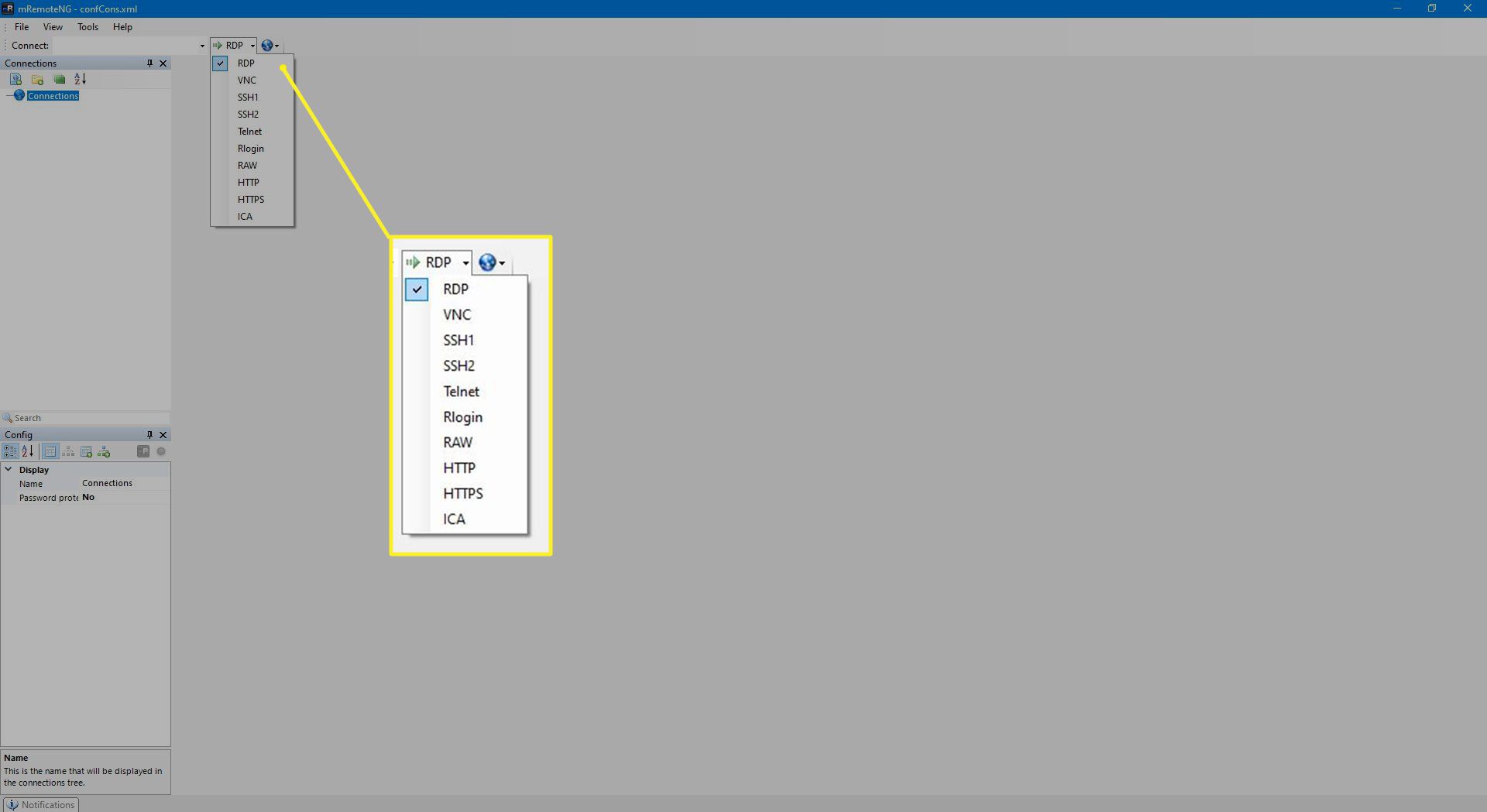Choose SSH1 from the protocol list
The height and width of the screenshot is (812, 1487).
(252, 98)
